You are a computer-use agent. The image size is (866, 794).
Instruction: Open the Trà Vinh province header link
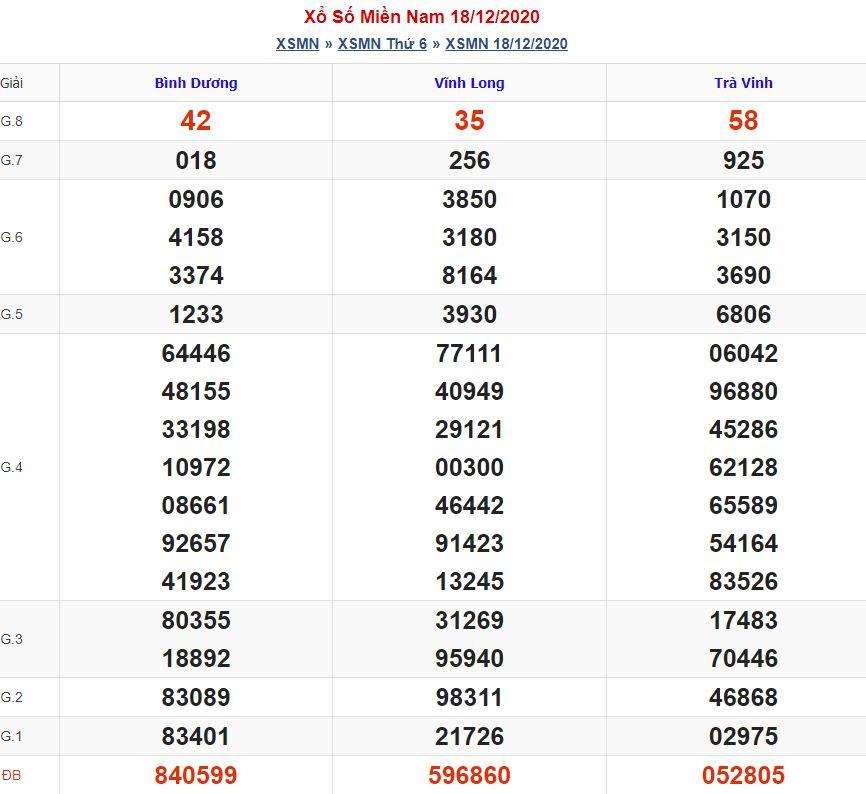point(743,83)
